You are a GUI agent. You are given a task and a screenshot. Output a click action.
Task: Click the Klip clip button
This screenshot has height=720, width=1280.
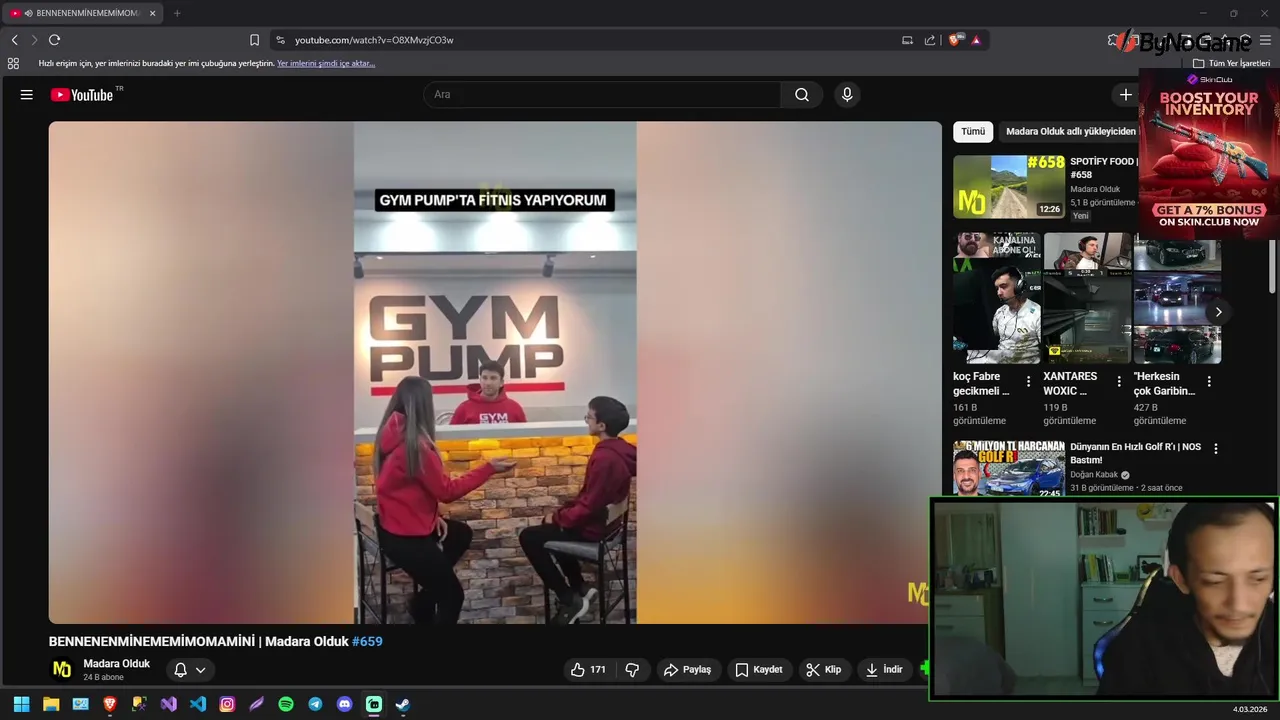coord(824,670)
